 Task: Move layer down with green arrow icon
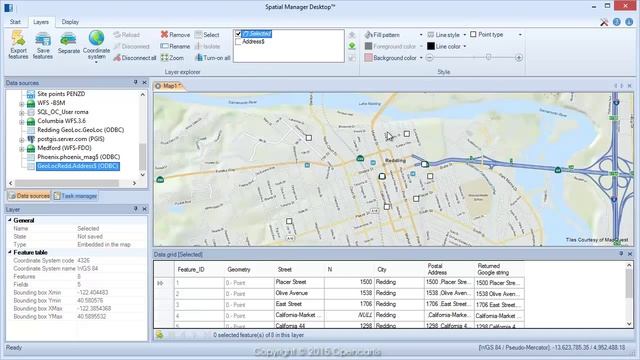tap(352, 46)
